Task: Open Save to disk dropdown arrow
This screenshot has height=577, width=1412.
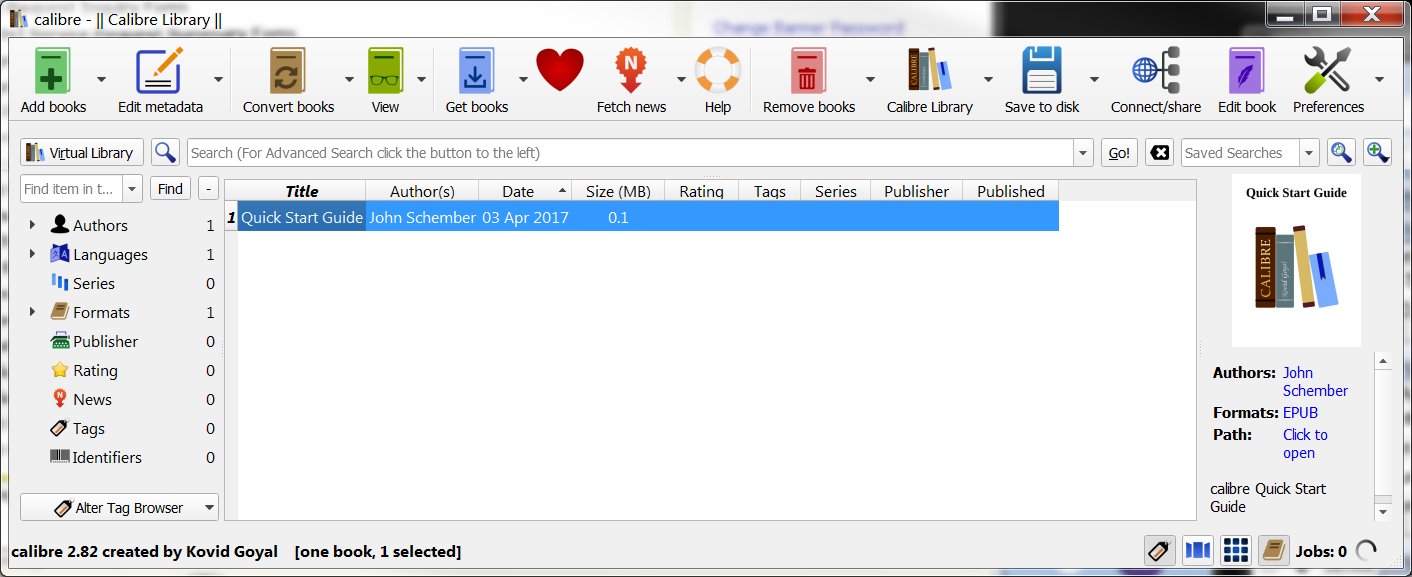Action: click(x=1094, y=79)
